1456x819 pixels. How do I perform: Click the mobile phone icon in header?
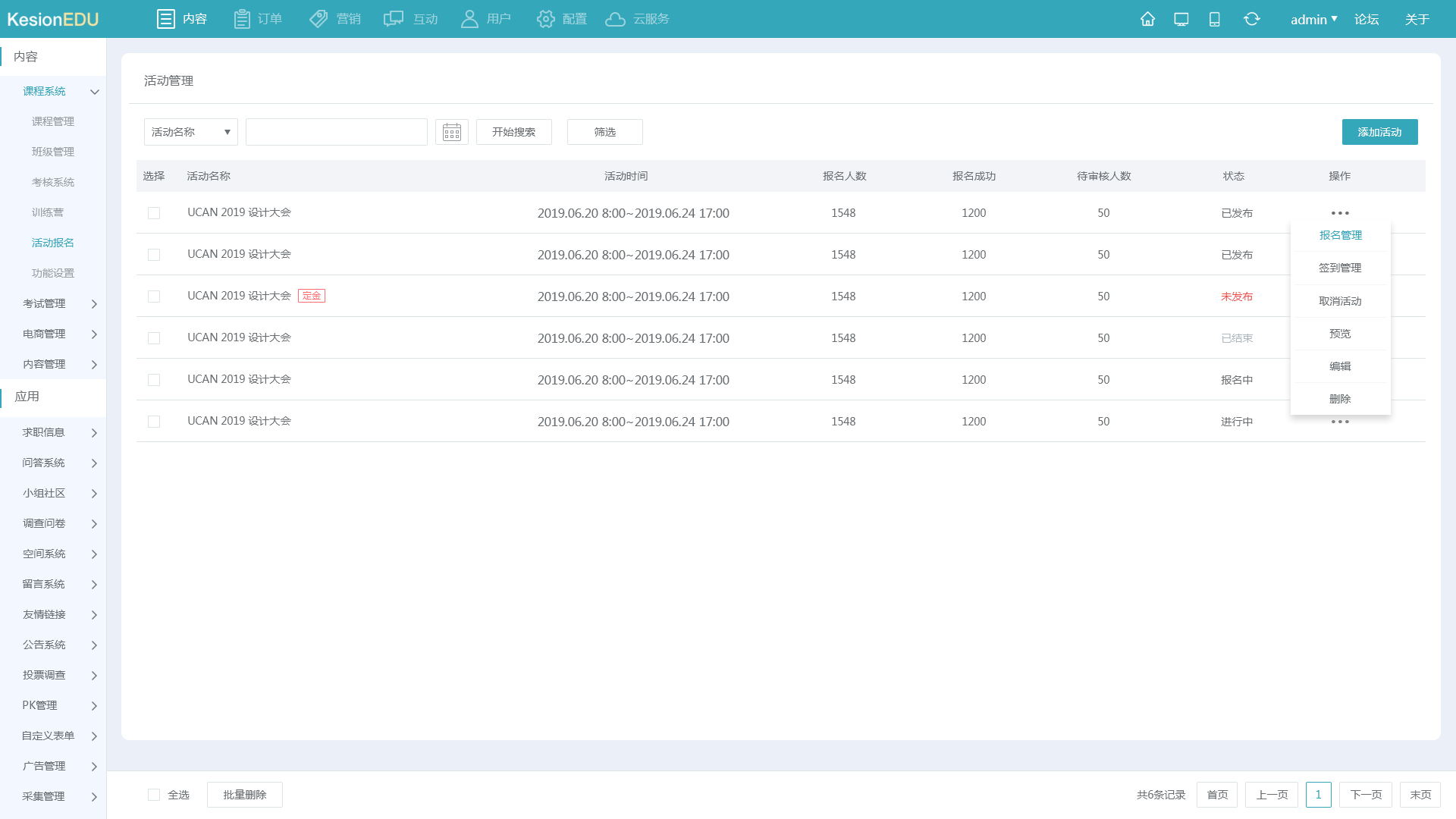1214,19
